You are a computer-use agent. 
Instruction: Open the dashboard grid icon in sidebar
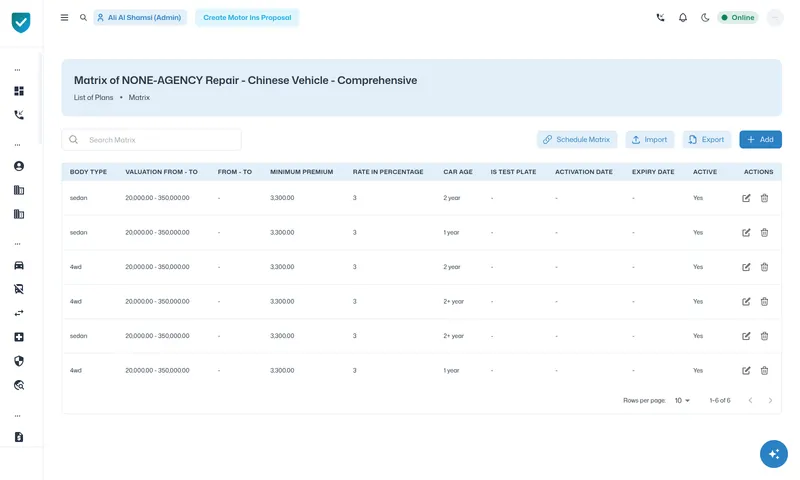(x=19, y=91)
